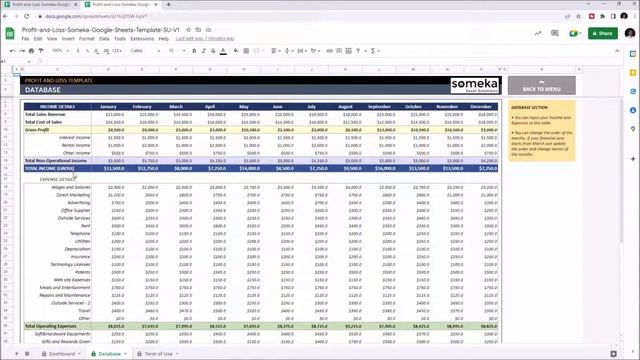This screenshot has height=360, width=640.
Task: Click the Google Sheets home logo
Action: click(x=10, y=33)
